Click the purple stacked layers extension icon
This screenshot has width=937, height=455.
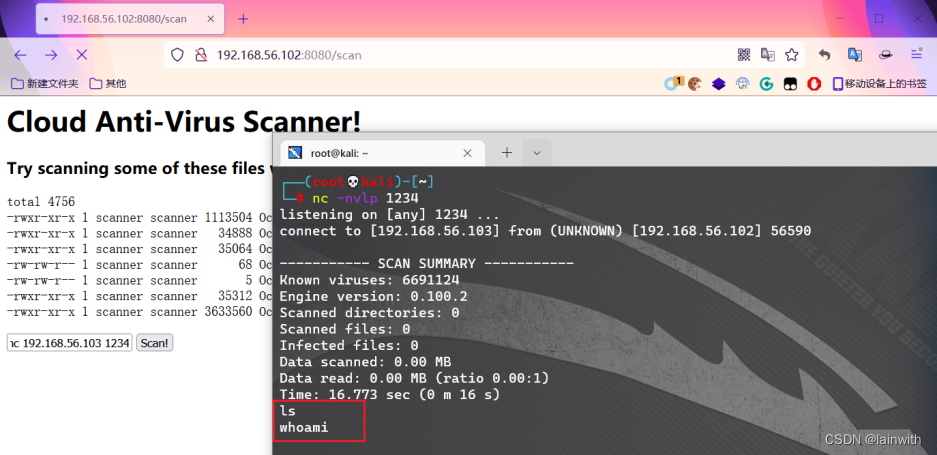click(718, 84)
